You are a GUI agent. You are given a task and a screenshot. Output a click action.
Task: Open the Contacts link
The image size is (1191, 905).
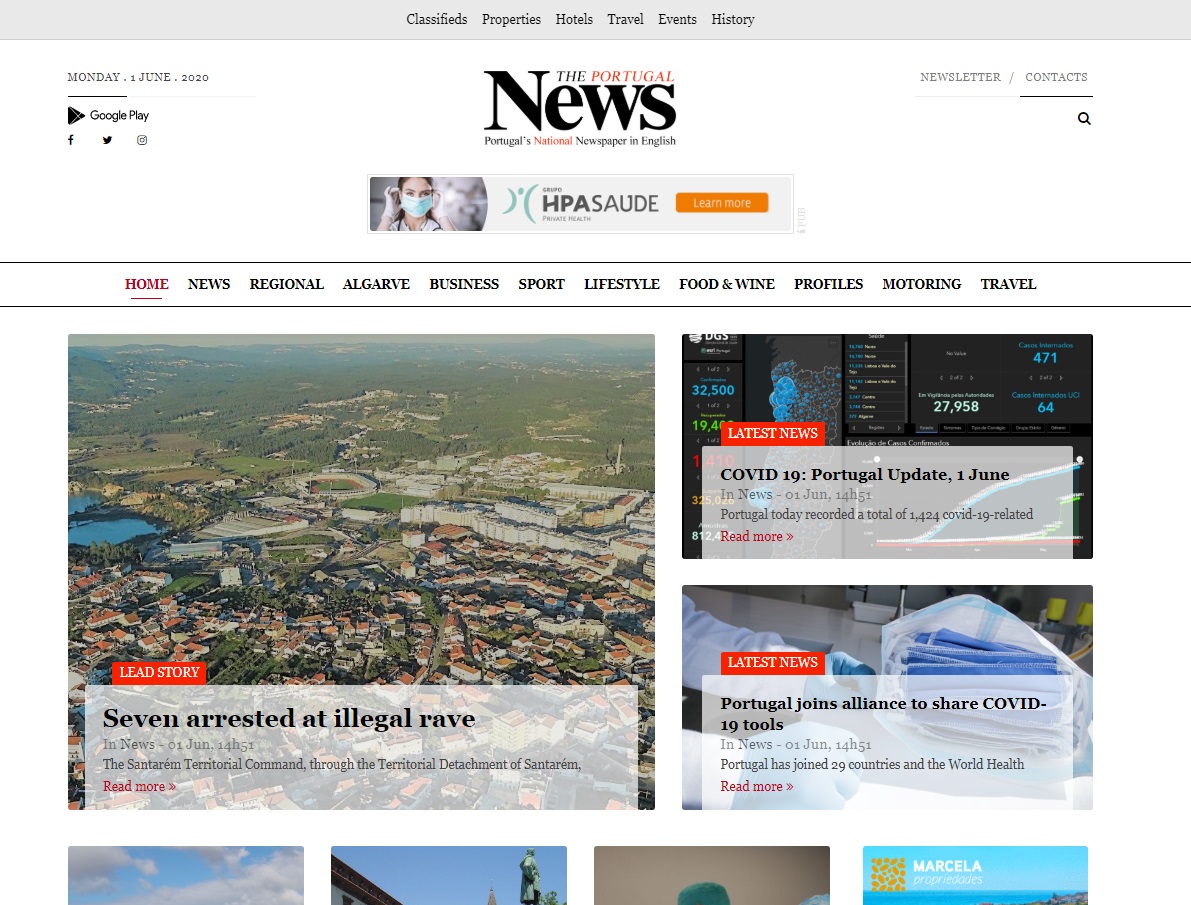[x=1056, y=77]
